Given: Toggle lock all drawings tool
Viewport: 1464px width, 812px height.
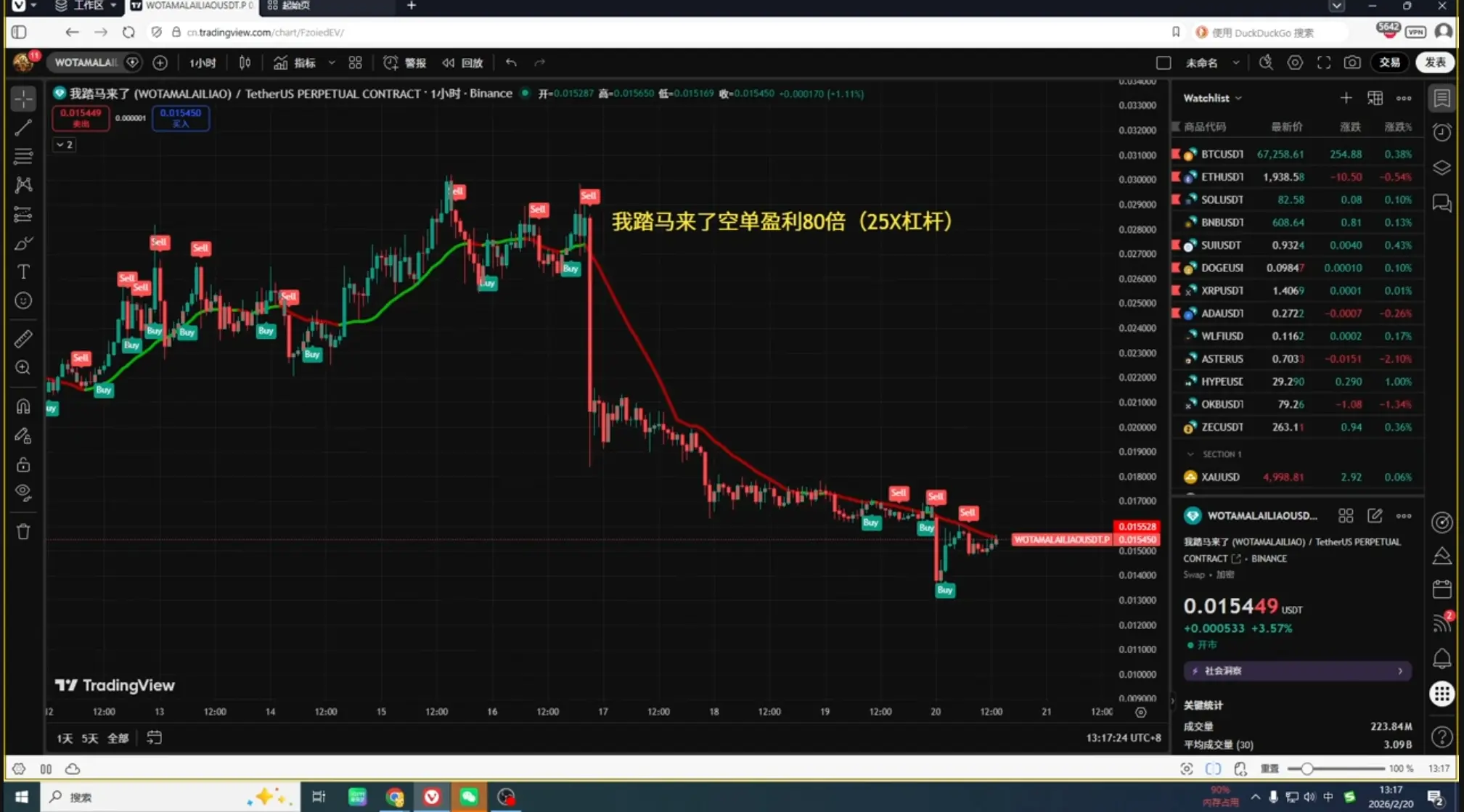Looking at the screenshot, I should click(x=23, y=464).
